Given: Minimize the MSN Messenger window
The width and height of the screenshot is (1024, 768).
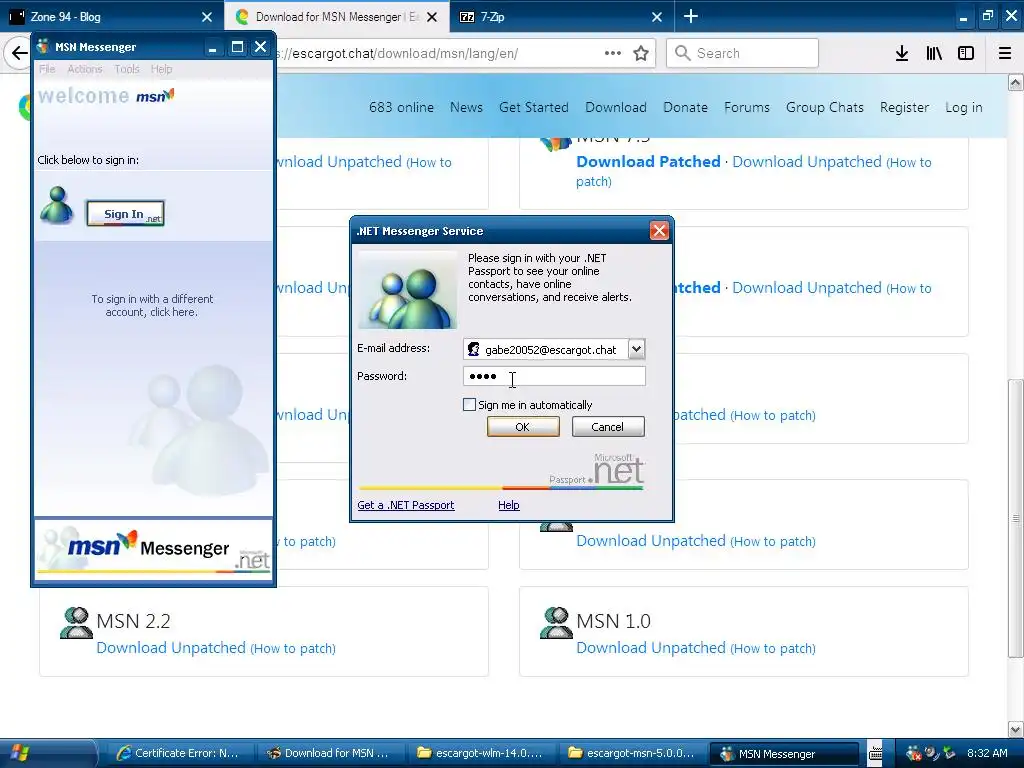Looking at the screenshot, I should click(x=212, y=47).
